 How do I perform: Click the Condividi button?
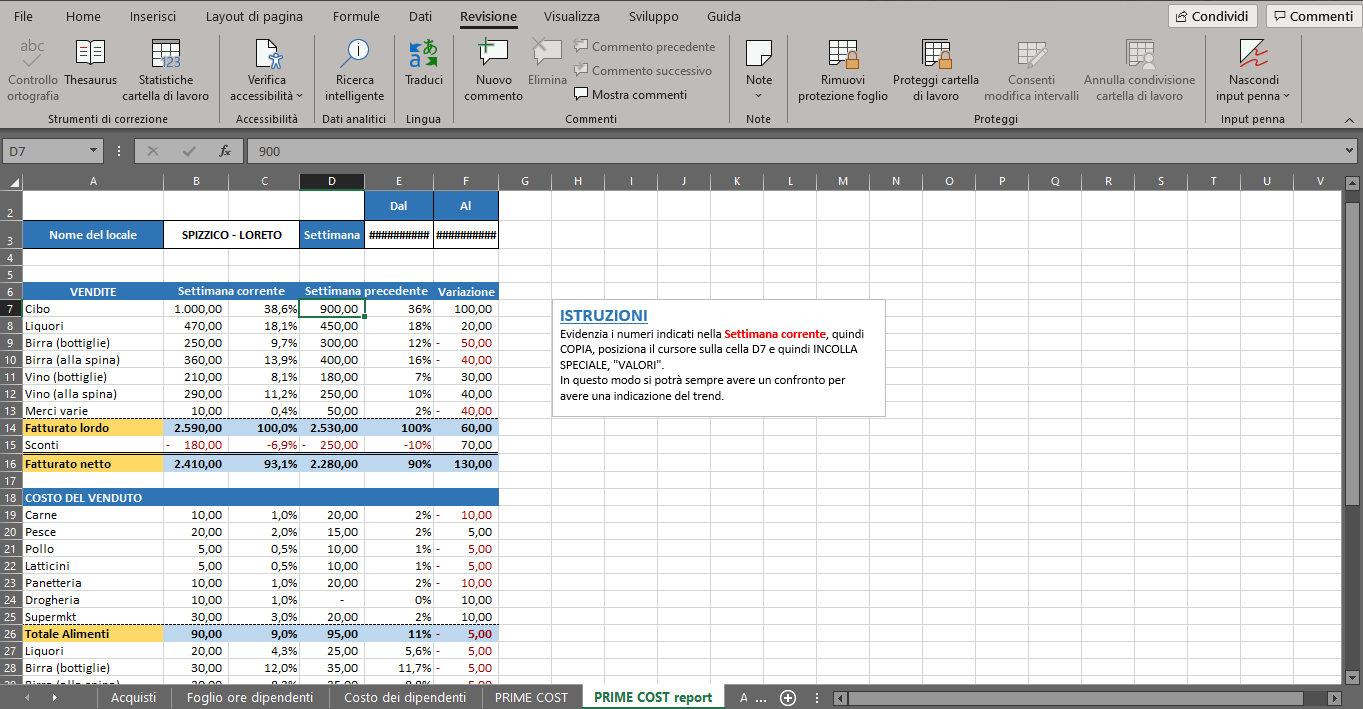pos(1213,16)
